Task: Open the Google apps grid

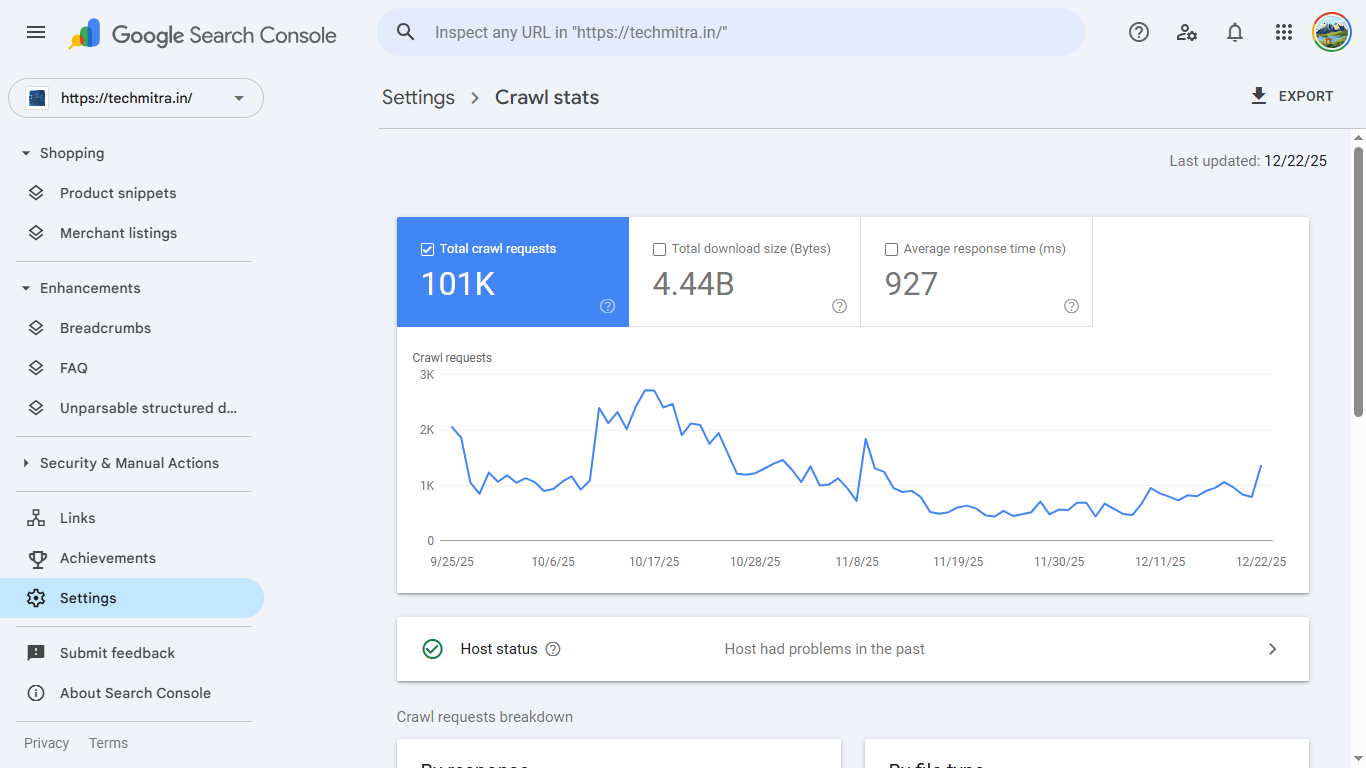Action: click(1284, 32)
